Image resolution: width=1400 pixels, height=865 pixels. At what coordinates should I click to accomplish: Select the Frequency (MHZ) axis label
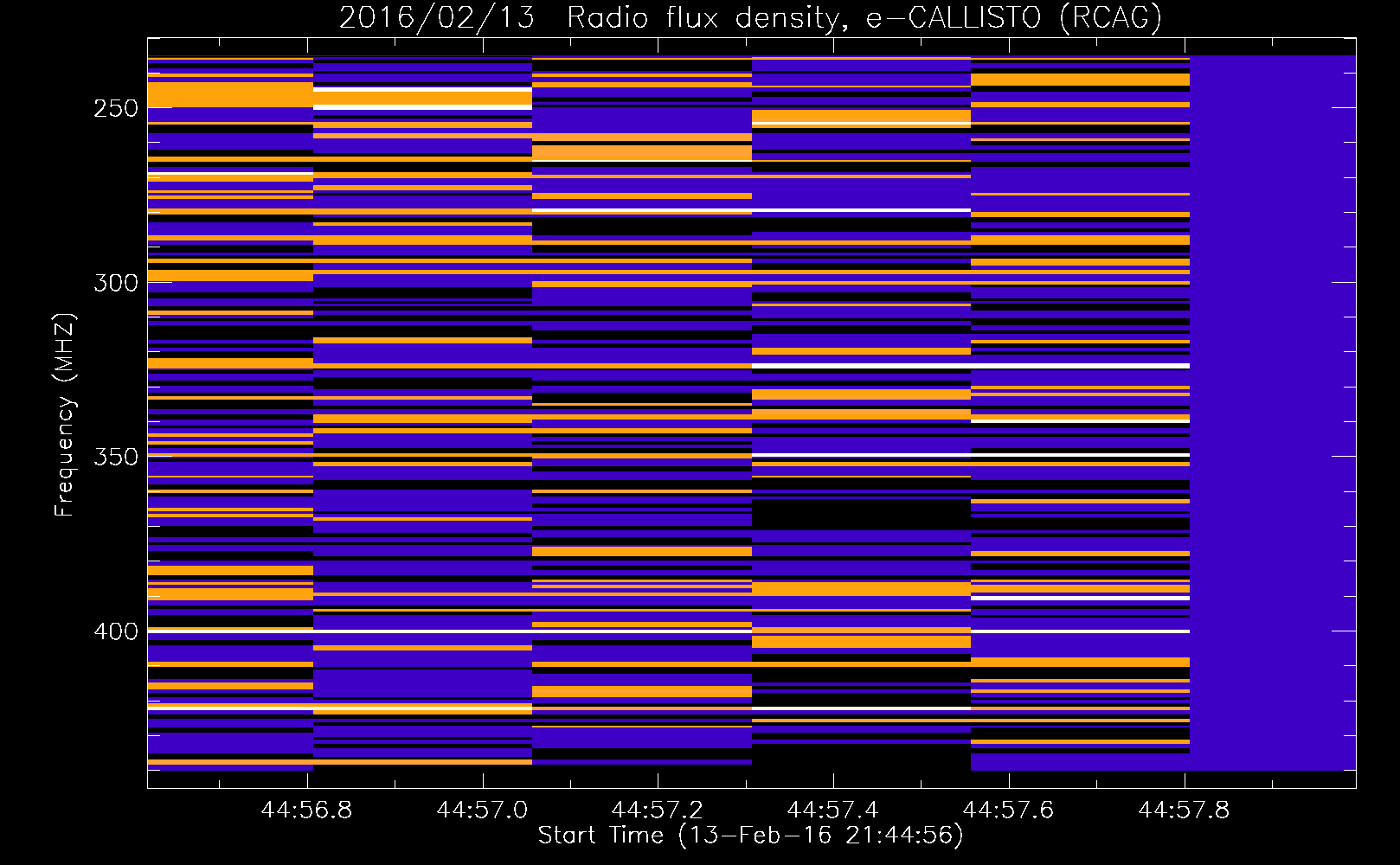[64, 414]
